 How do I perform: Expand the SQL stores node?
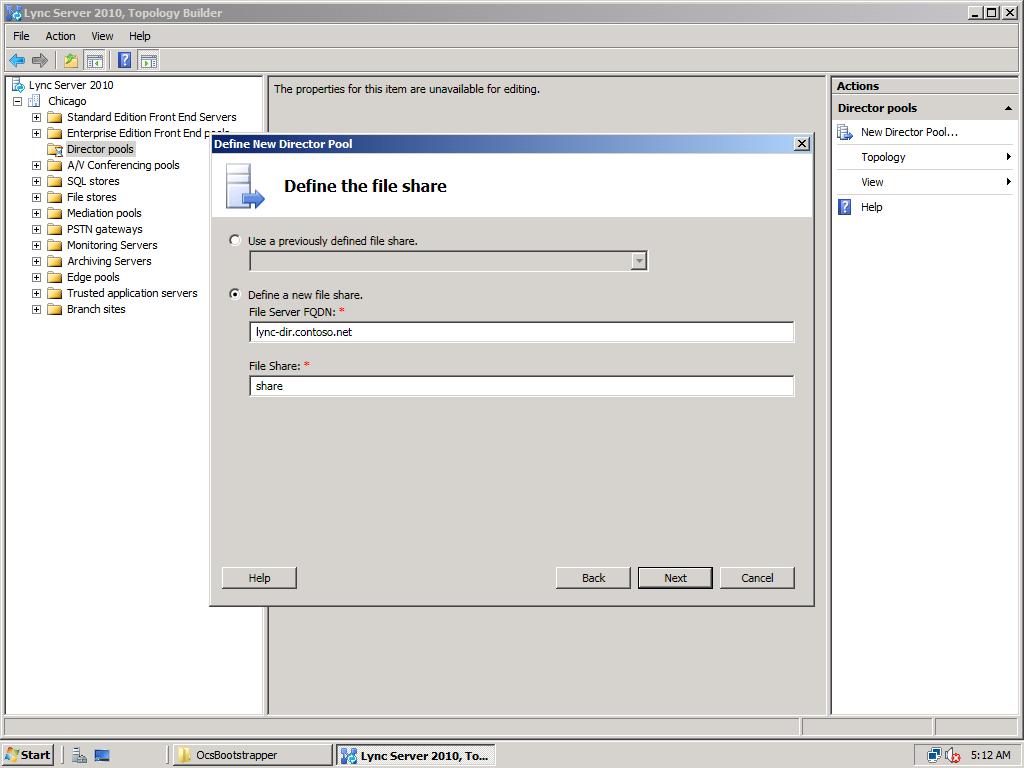click(x=37, y=182)
